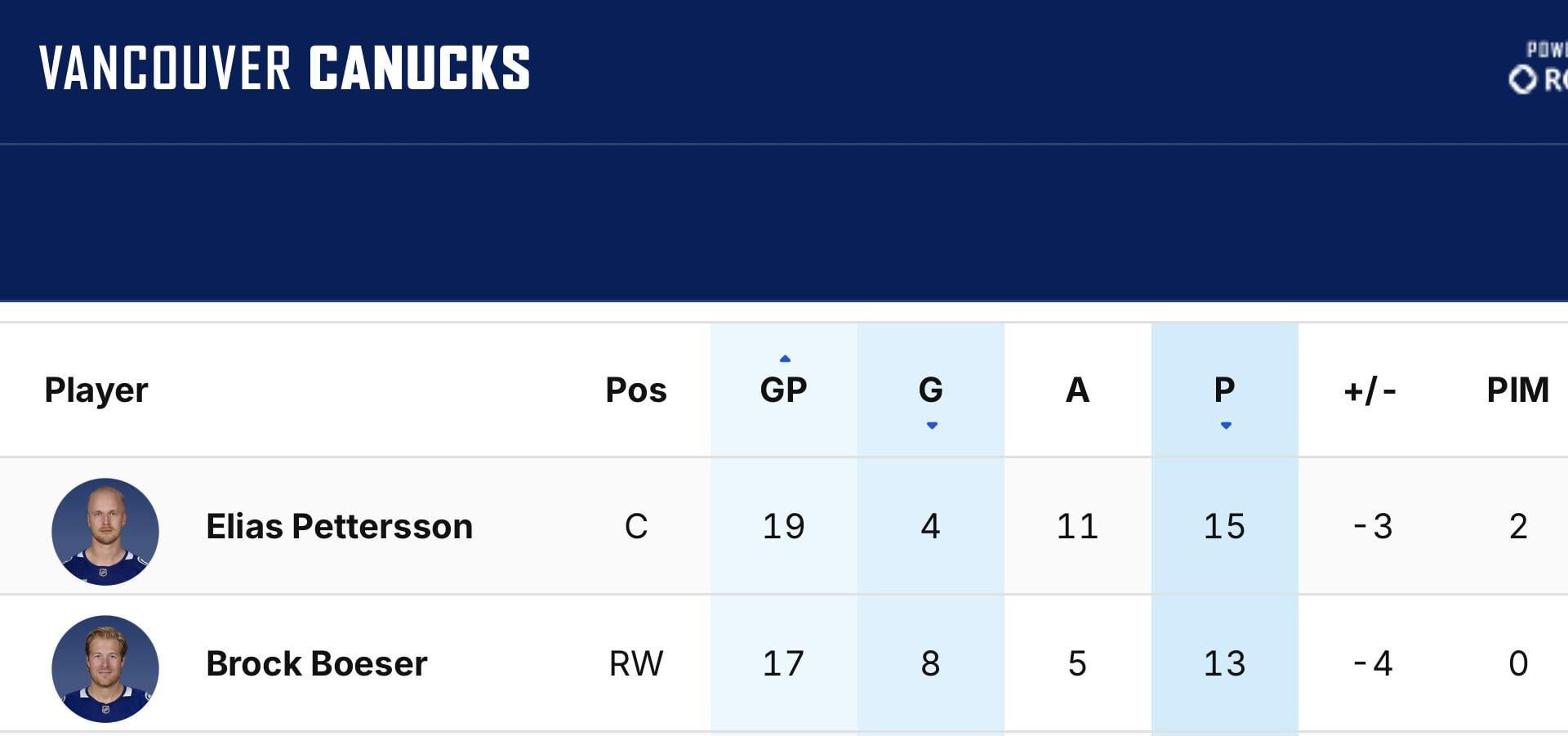The image size is (1568, 736).
Task: Open Elias Pettersson's player page
Action: pyautogui.click(x=340, y=527)
